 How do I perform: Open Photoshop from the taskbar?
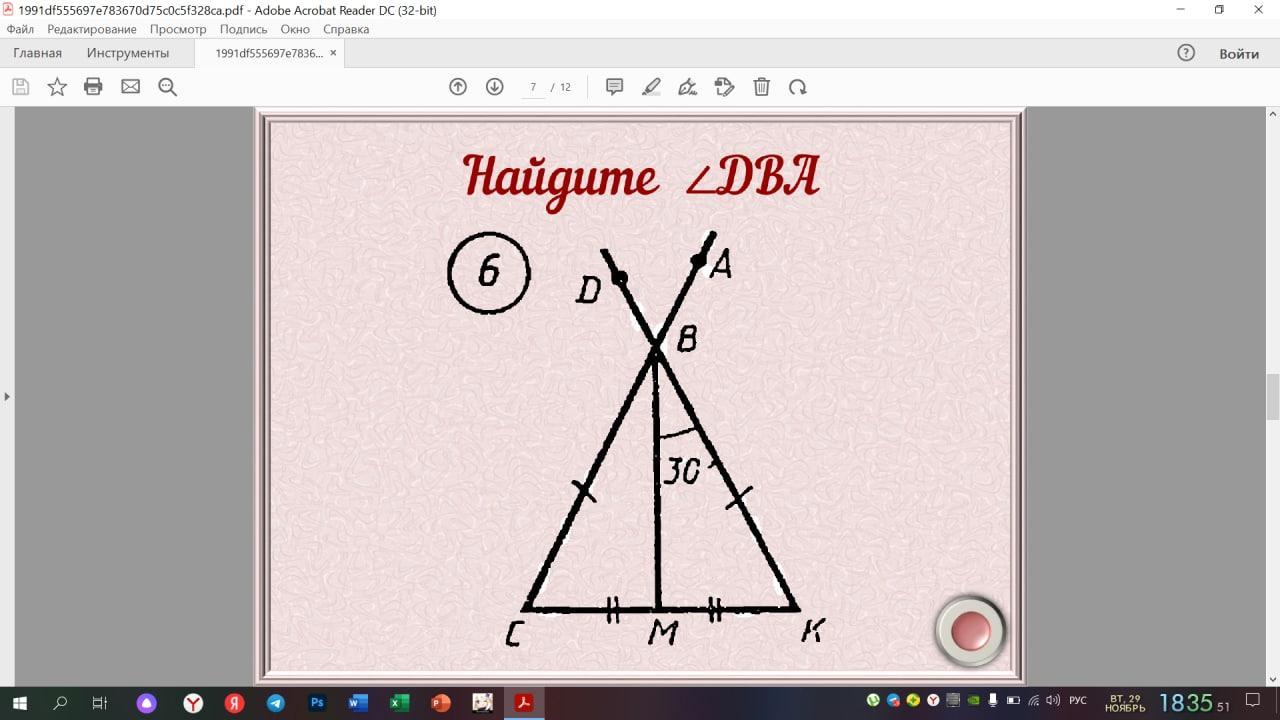[317, 703]
